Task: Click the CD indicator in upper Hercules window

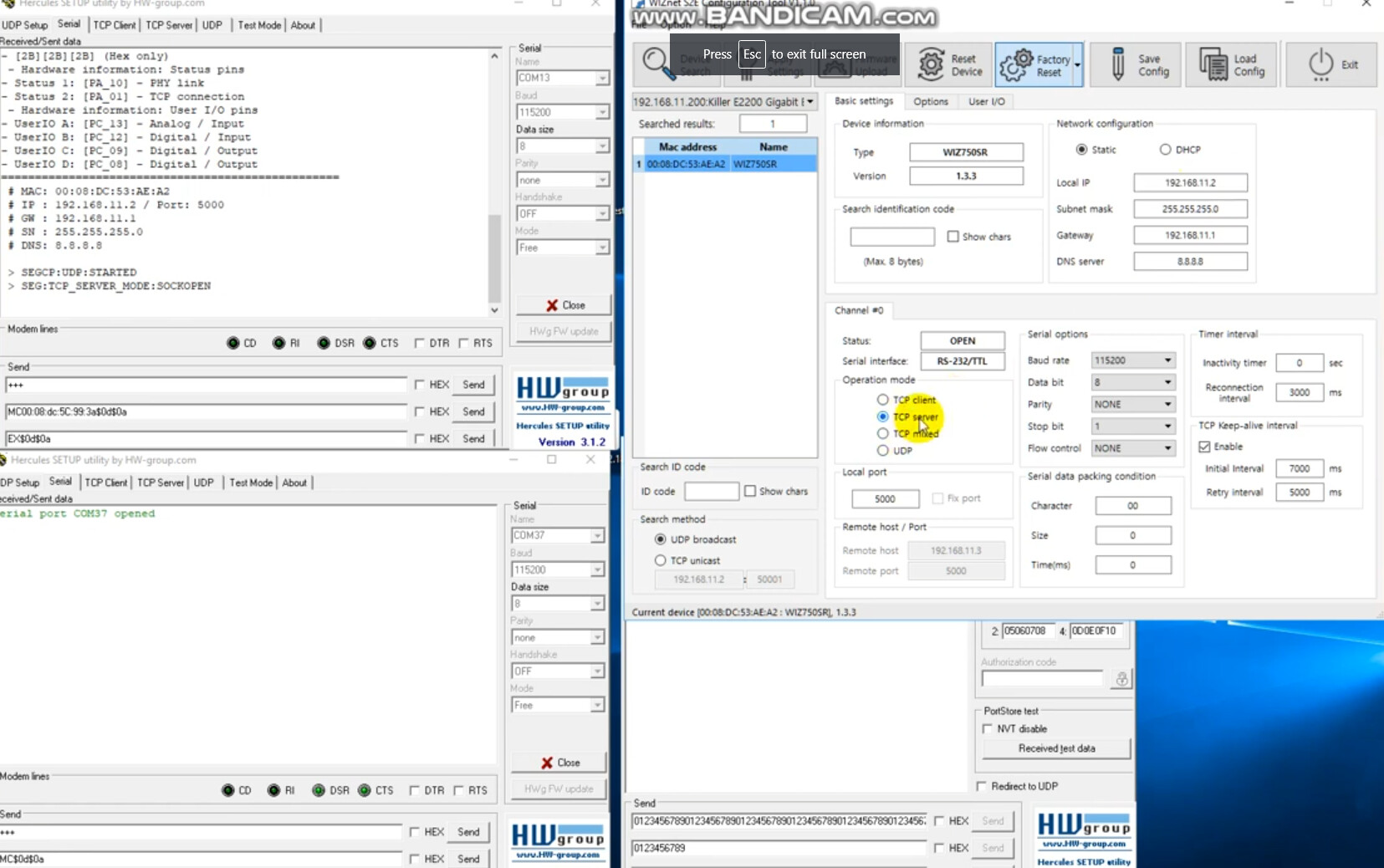Action: [x=233, y=343]
